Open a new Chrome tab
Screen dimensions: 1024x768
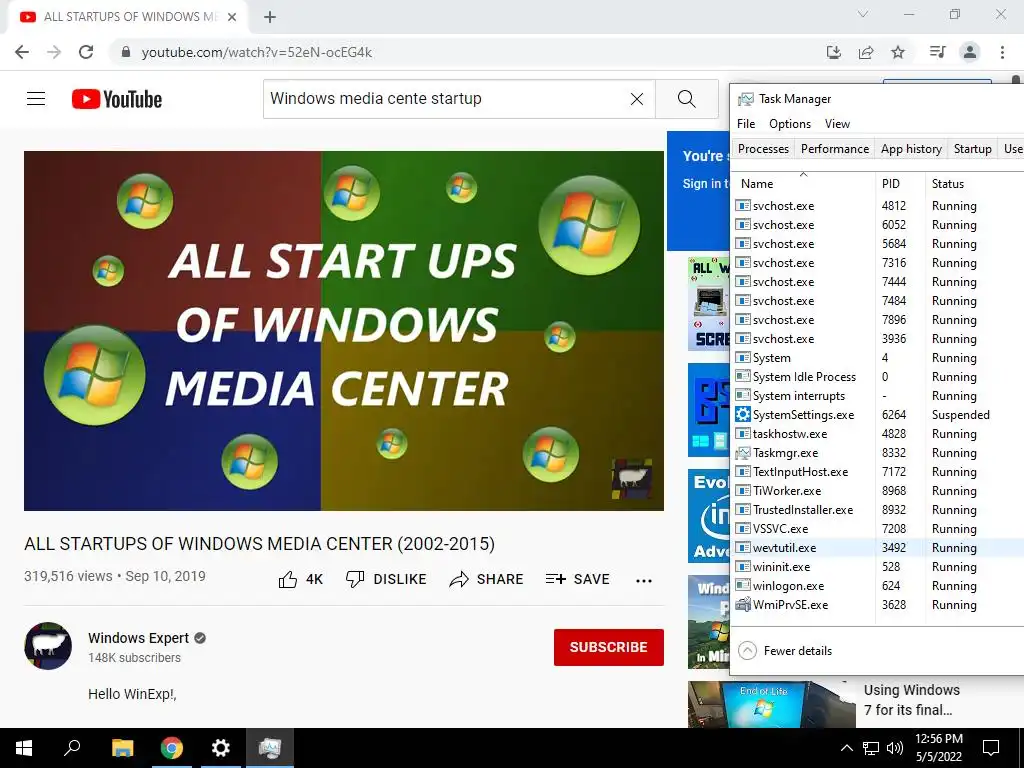tap(270, 17)
